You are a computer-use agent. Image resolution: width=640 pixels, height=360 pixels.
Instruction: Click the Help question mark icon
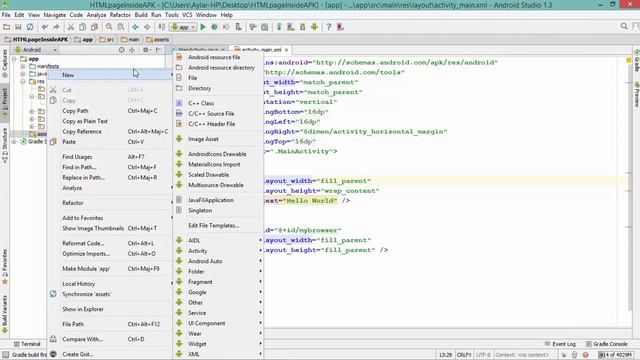coord(329,27)
